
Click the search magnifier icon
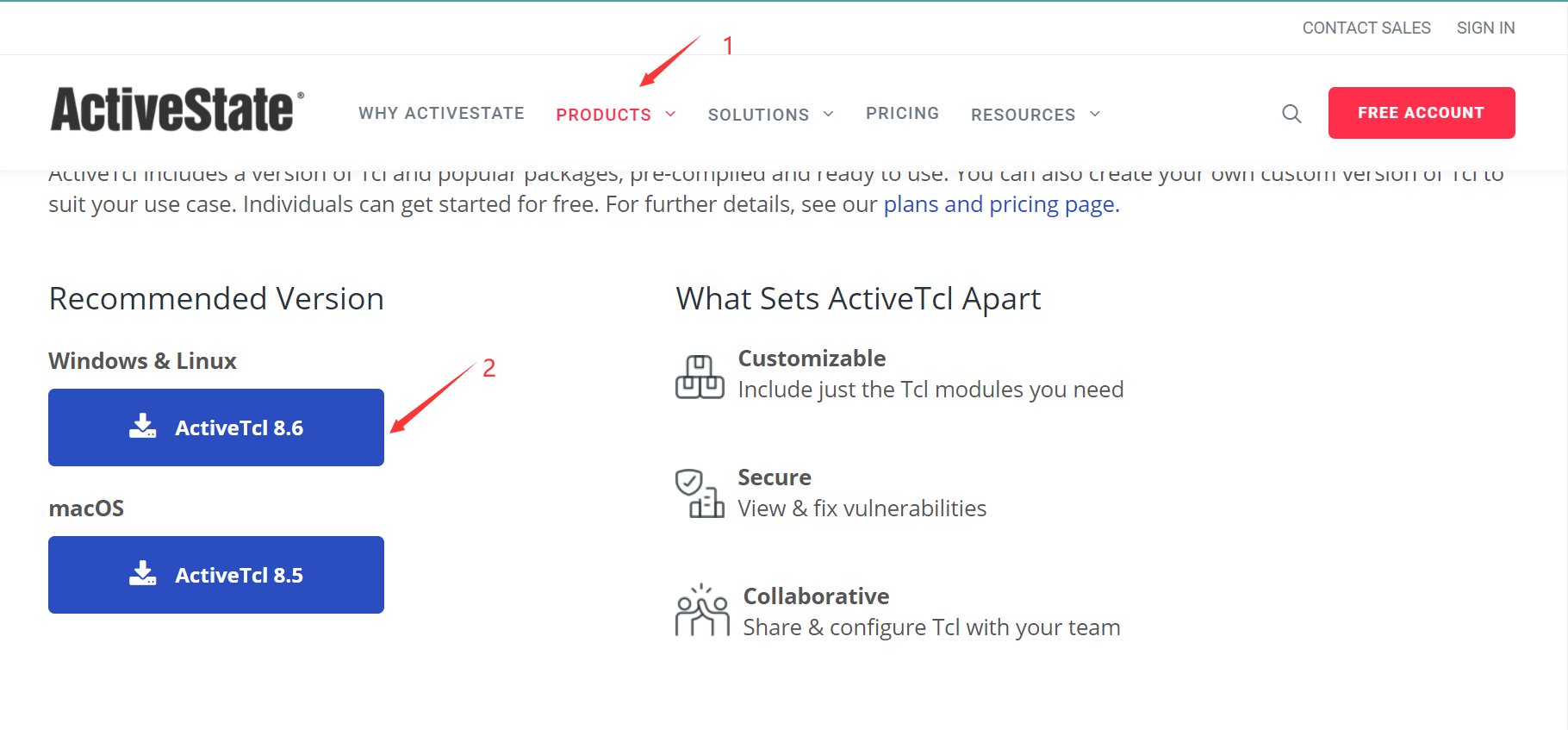tap(1291, 113)
